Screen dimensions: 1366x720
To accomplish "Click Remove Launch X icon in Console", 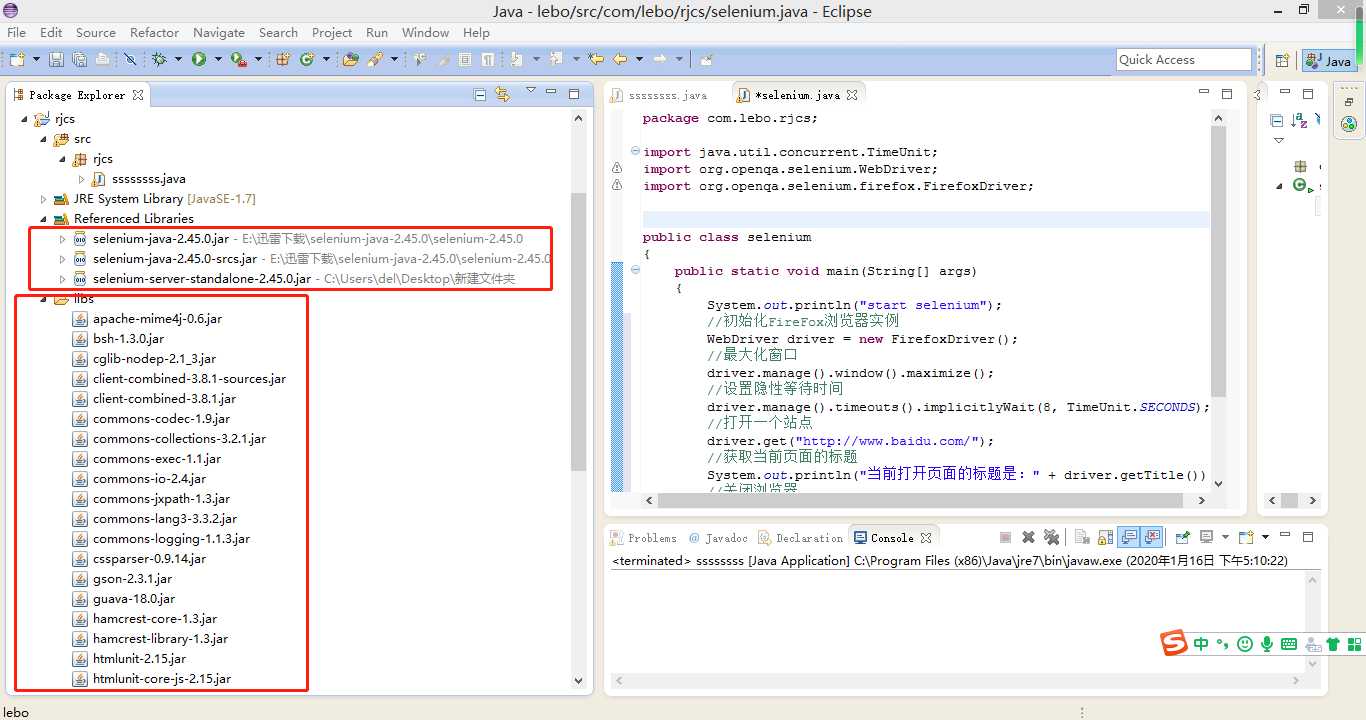I will click(1028, 537).
